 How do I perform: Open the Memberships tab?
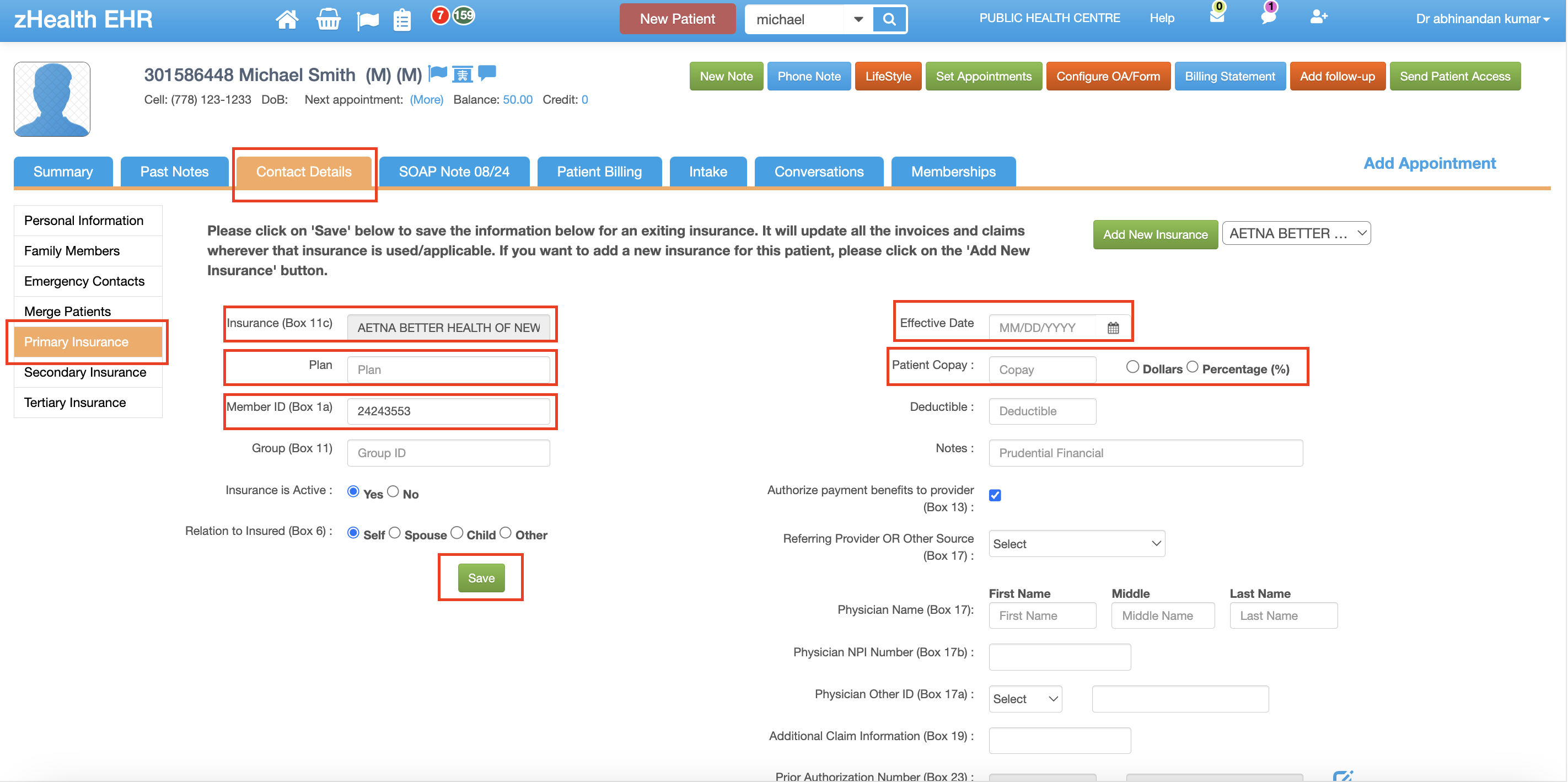[x=953, y=172]
